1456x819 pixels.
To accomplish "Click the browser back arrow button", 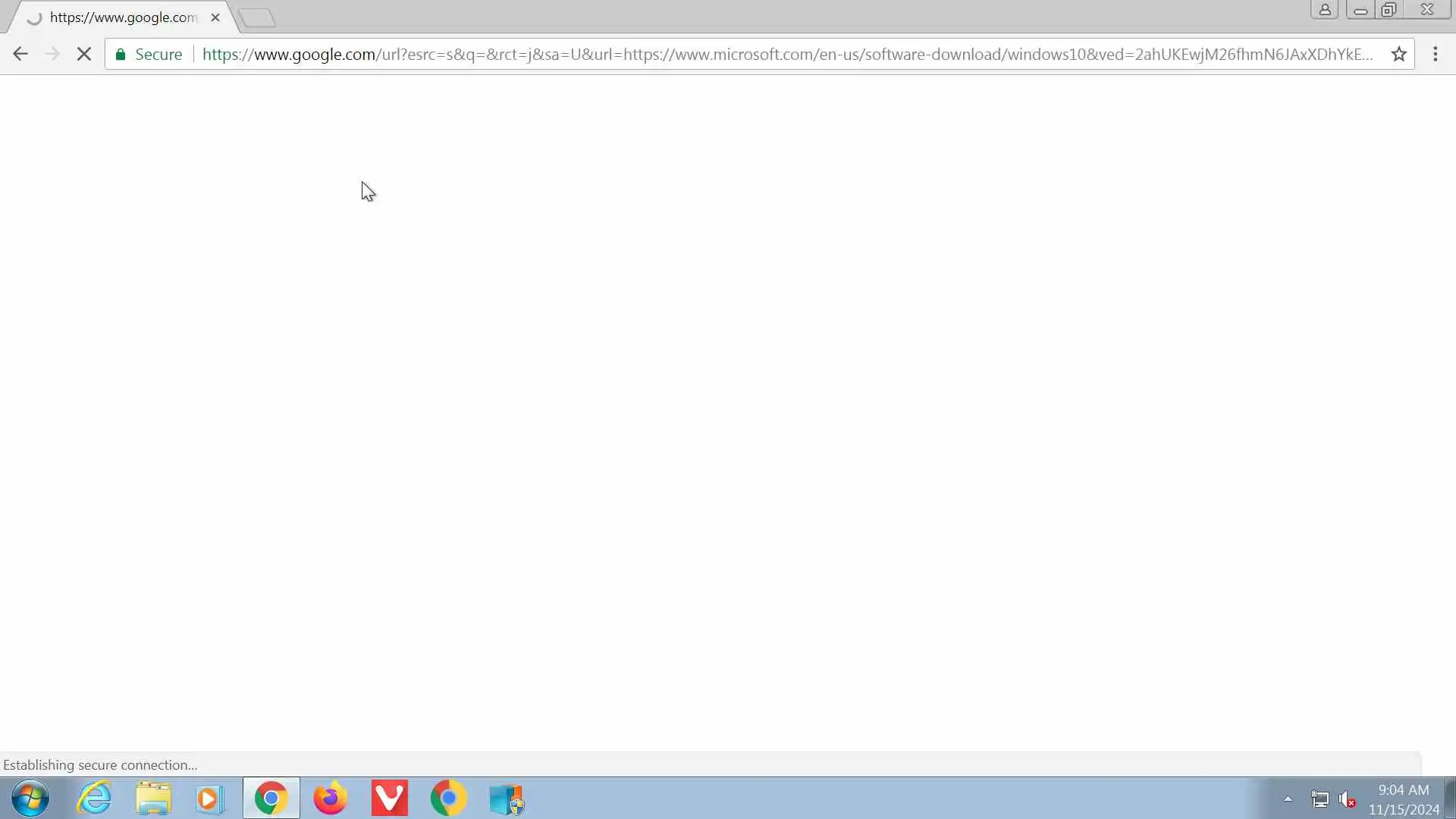I will coord(20,54).
